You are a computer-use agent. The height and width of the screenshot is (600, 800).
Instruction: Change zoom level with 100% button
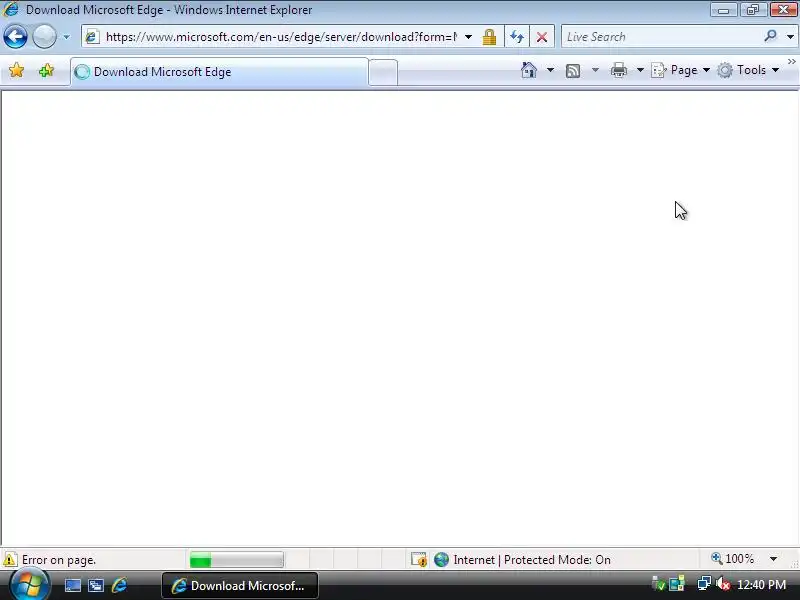coord(733,559)
